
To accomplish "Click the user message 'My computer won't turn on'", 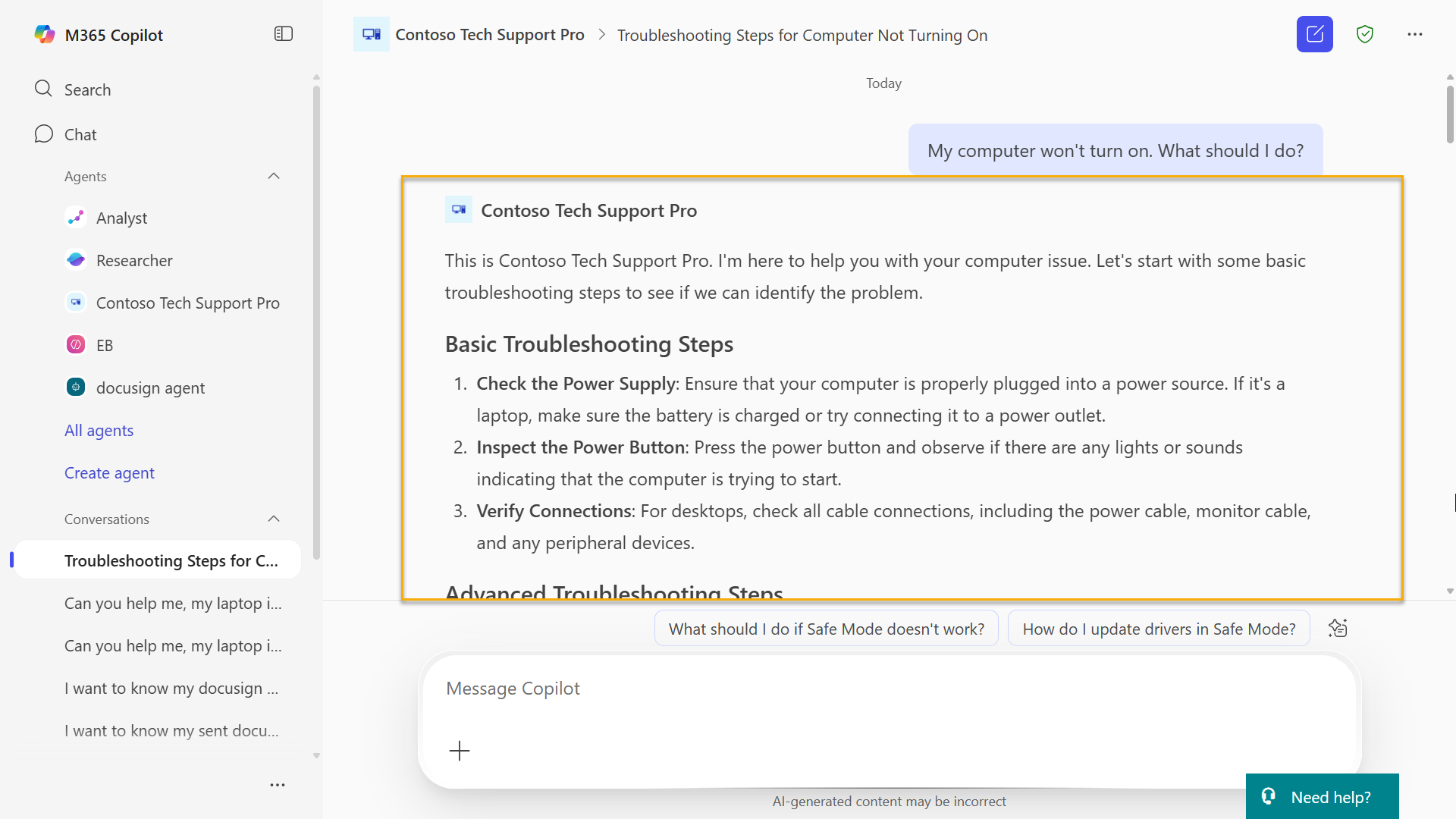I will click(x=1116, y=150).
